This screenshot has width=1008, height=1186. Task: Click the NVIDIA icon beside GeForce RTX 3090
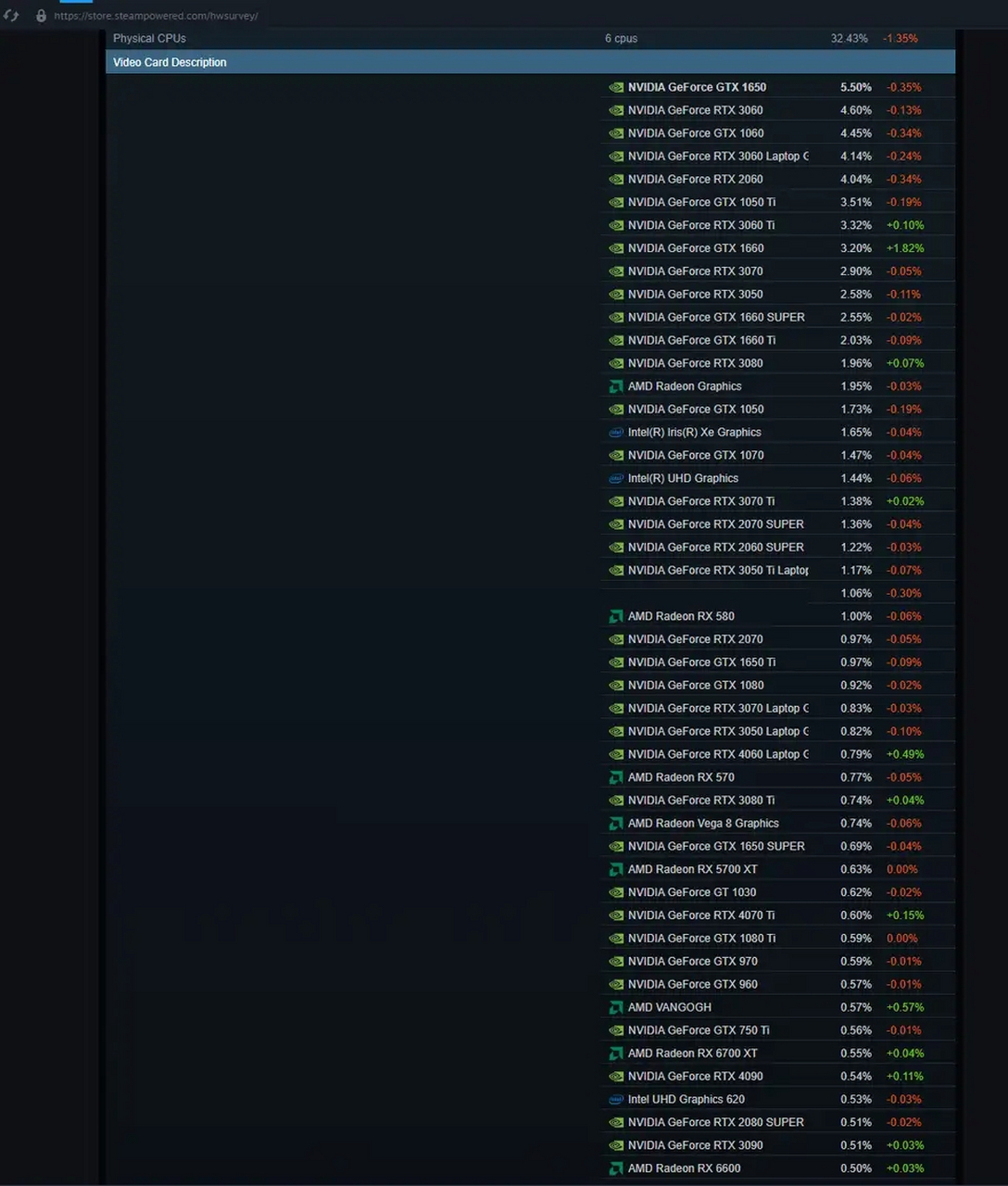[x=616, y=1144]
